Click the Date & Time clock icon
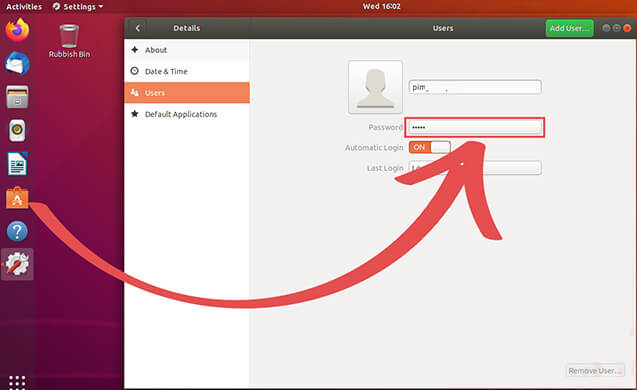Image resolution: width=637 pixels, height=390 pixels. (134, 71)
